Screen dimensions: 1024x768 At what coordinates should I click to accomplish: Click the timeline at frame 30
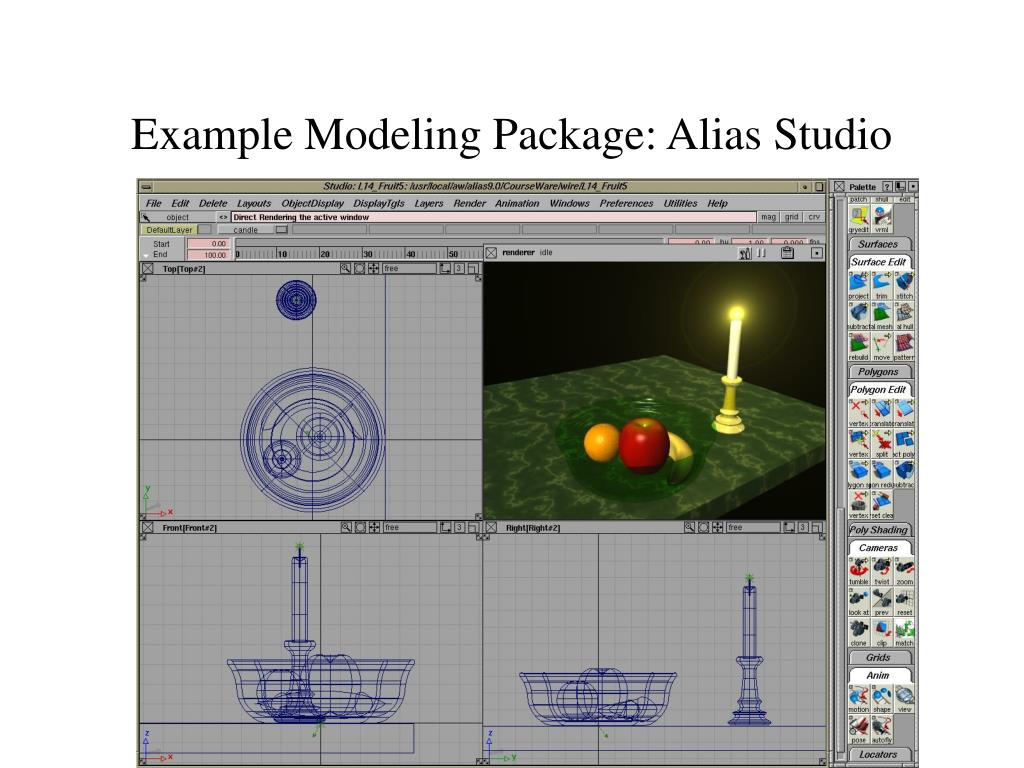(x=367, y=254)
